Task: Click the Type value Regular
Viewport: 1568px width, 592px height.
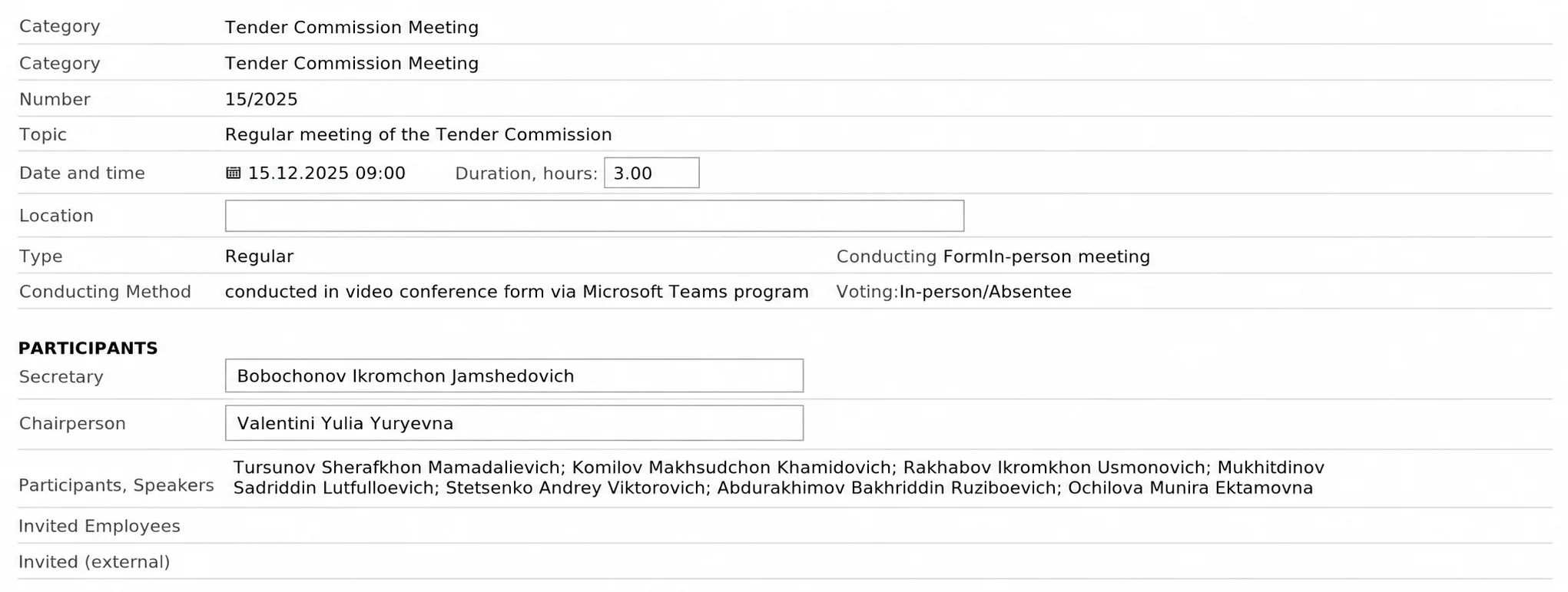Action: [259, 256]
